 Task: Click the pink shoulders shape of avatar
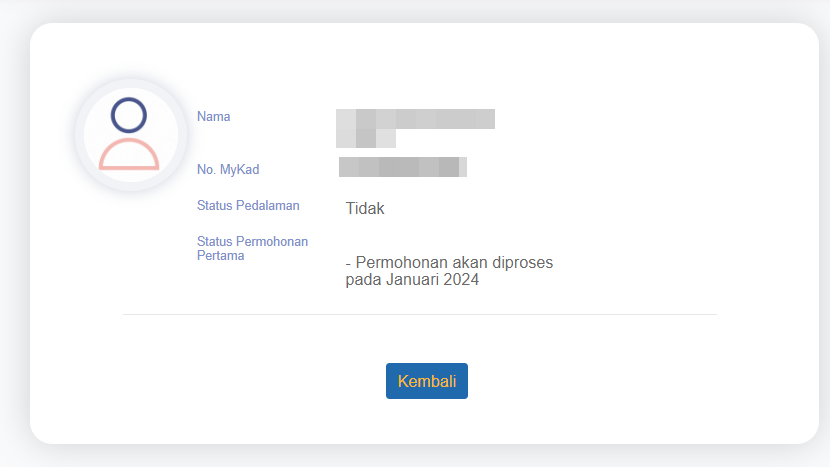[x=129, y=155]
